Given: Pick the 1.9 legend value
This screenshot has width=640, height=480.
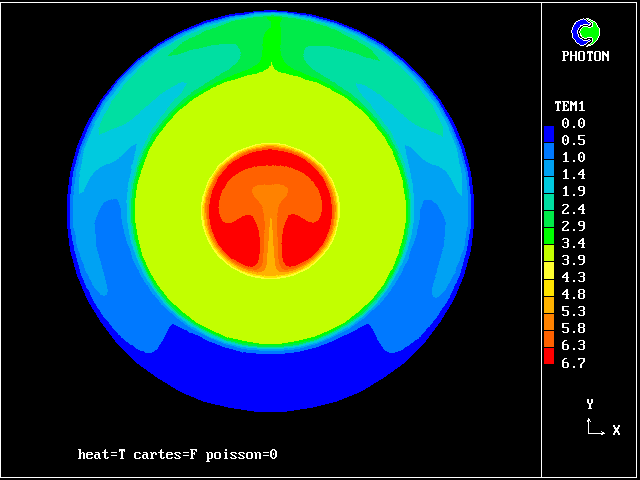Looking at the screenshot, I should pyautogui.click(x=573, y=191).
